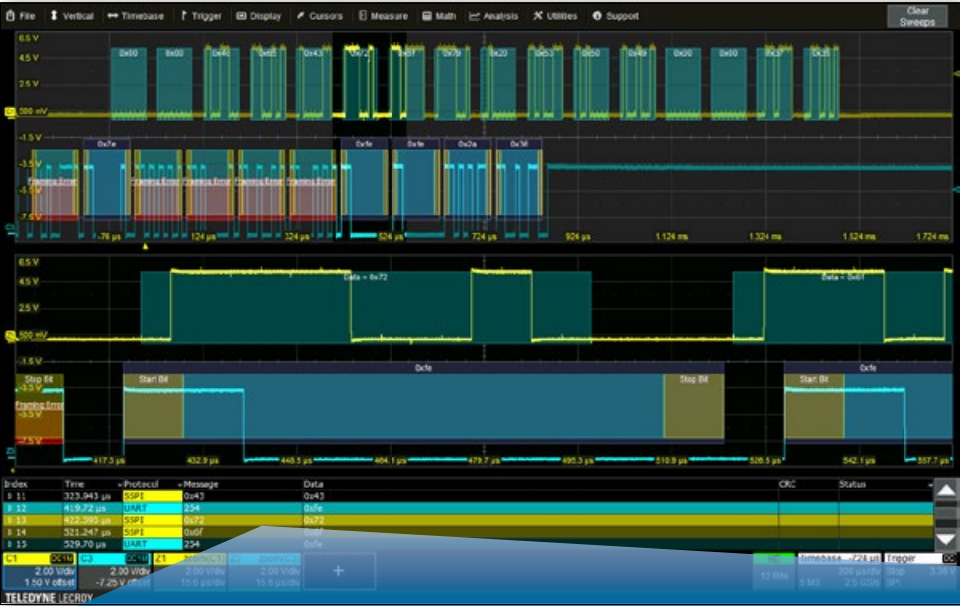Open the Vertical menu
The height and width of the screenshot is (606, 960).
click(72, 16)
